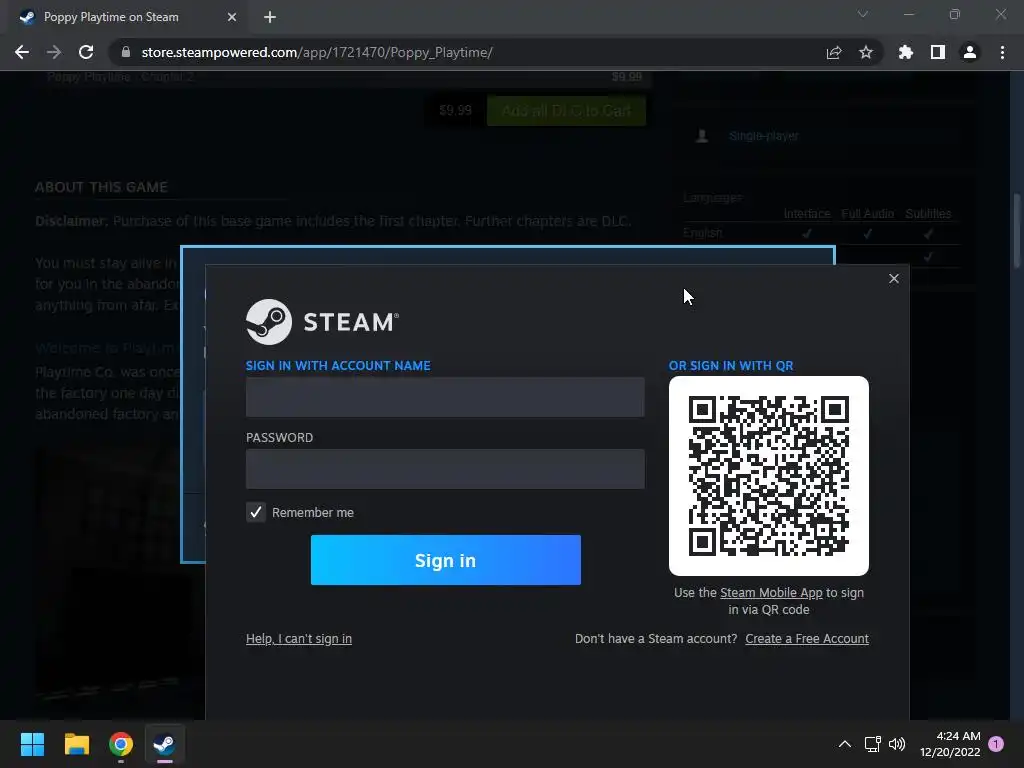Click the QR code sign-in image
The image size is (1024, 768).
pyautogui.click(x=769, y=475)
